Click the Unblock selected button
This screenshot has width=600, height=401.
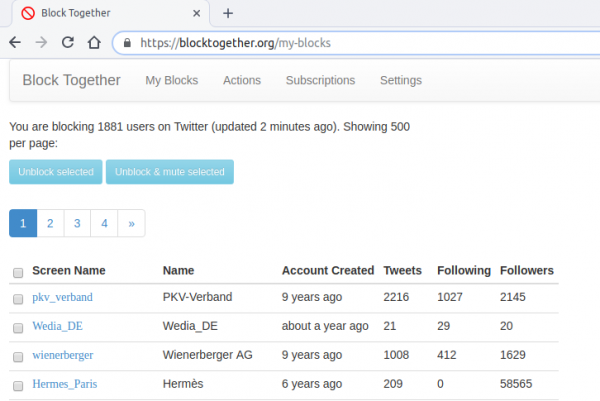[56, 172]
